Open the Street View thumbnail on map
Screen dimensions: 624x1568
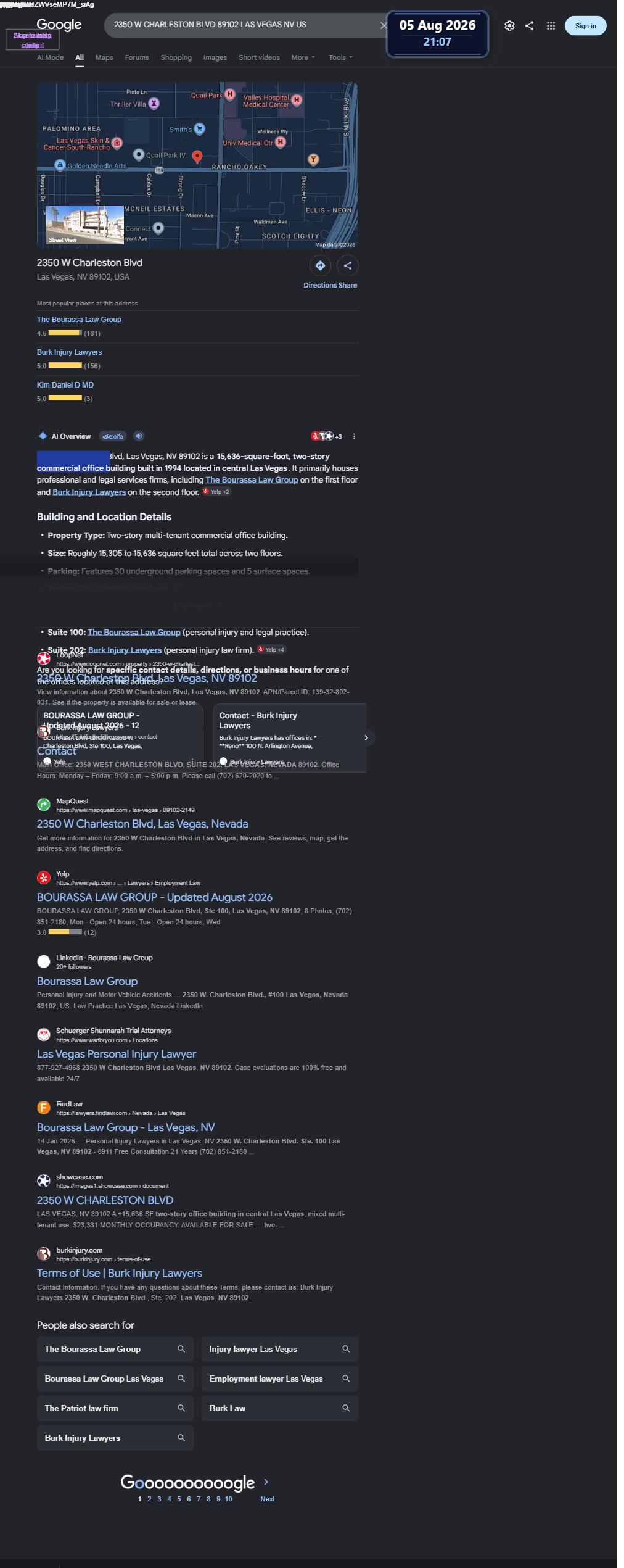(85, 225)
